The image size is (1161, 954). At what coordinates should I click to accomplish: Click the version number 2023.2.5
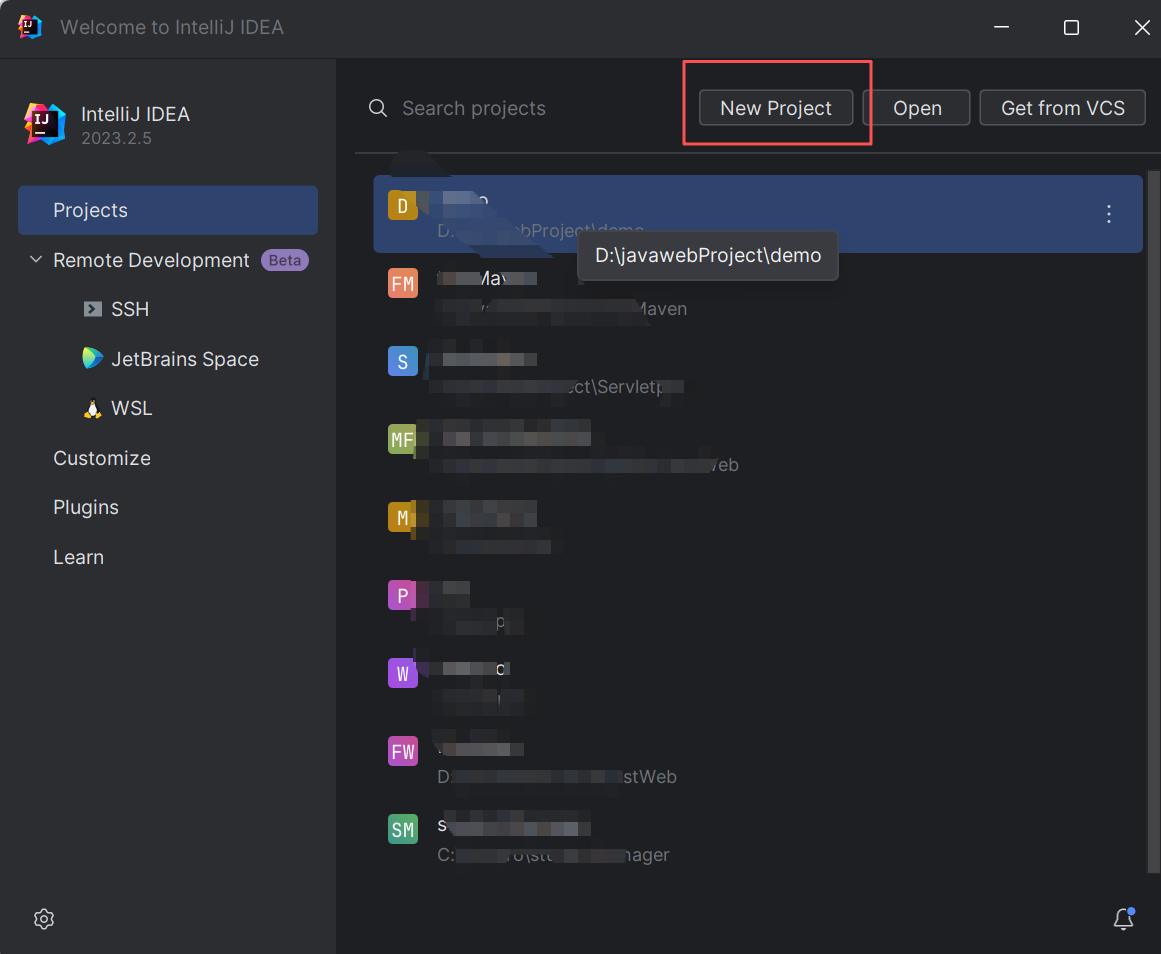[x=116, y=139]
